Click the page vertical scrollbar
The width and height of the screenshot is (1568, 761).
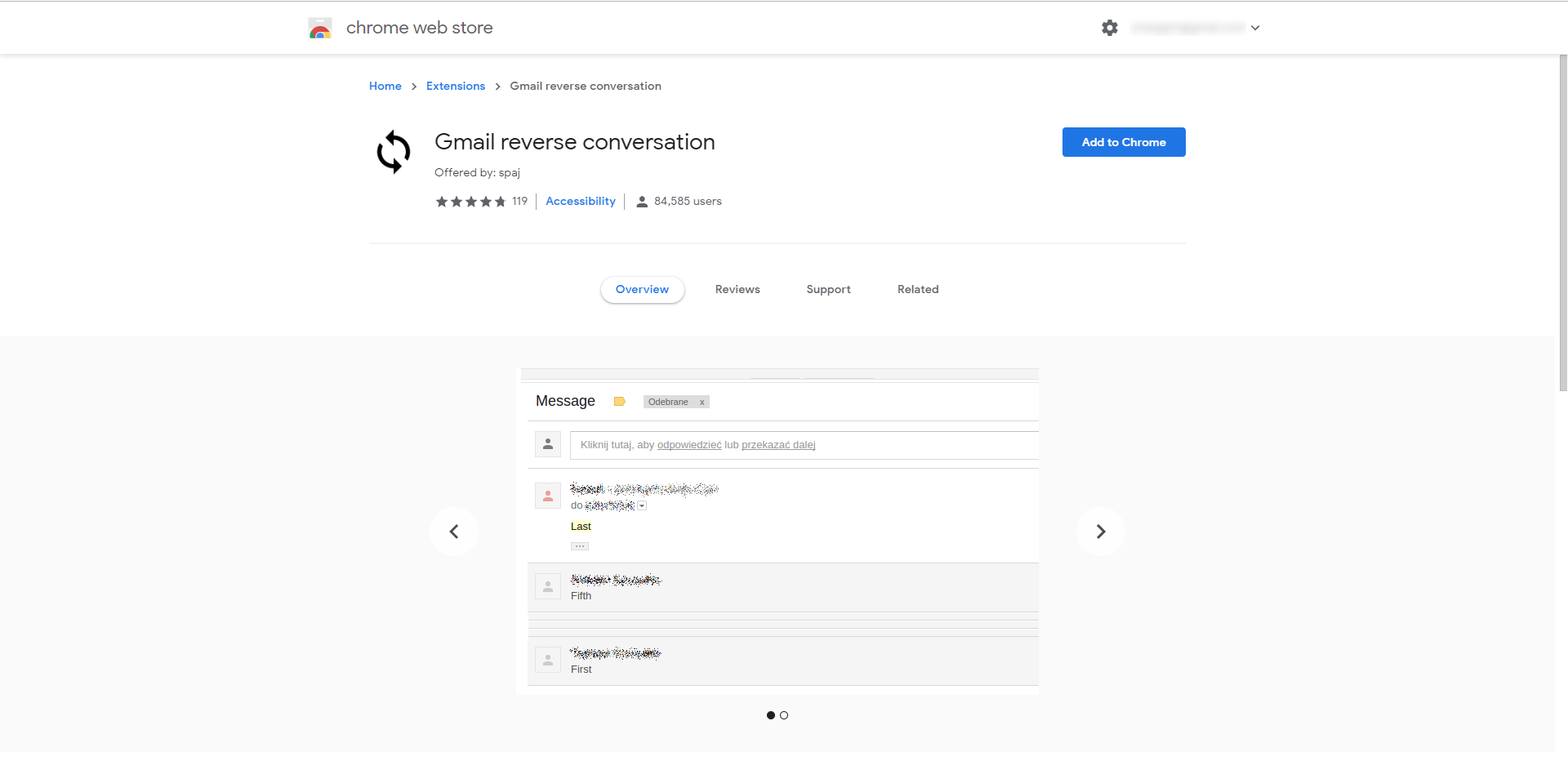pos(1562,222)
